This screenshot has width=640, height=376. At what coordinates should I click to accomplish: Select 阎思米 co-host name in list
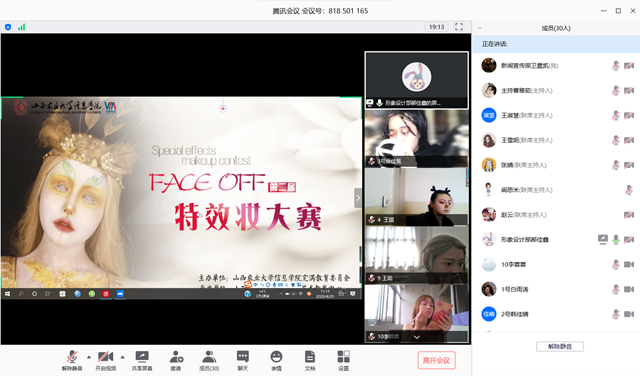coord(527,190)
